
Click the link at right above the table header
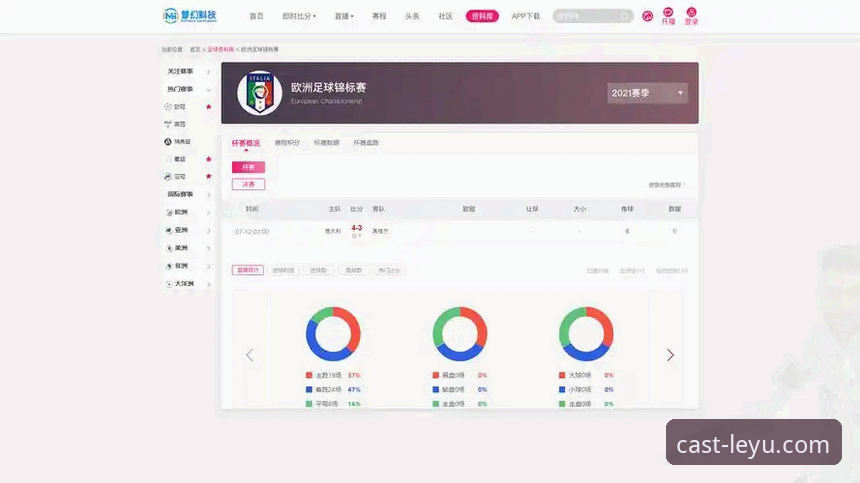(666, 185)
